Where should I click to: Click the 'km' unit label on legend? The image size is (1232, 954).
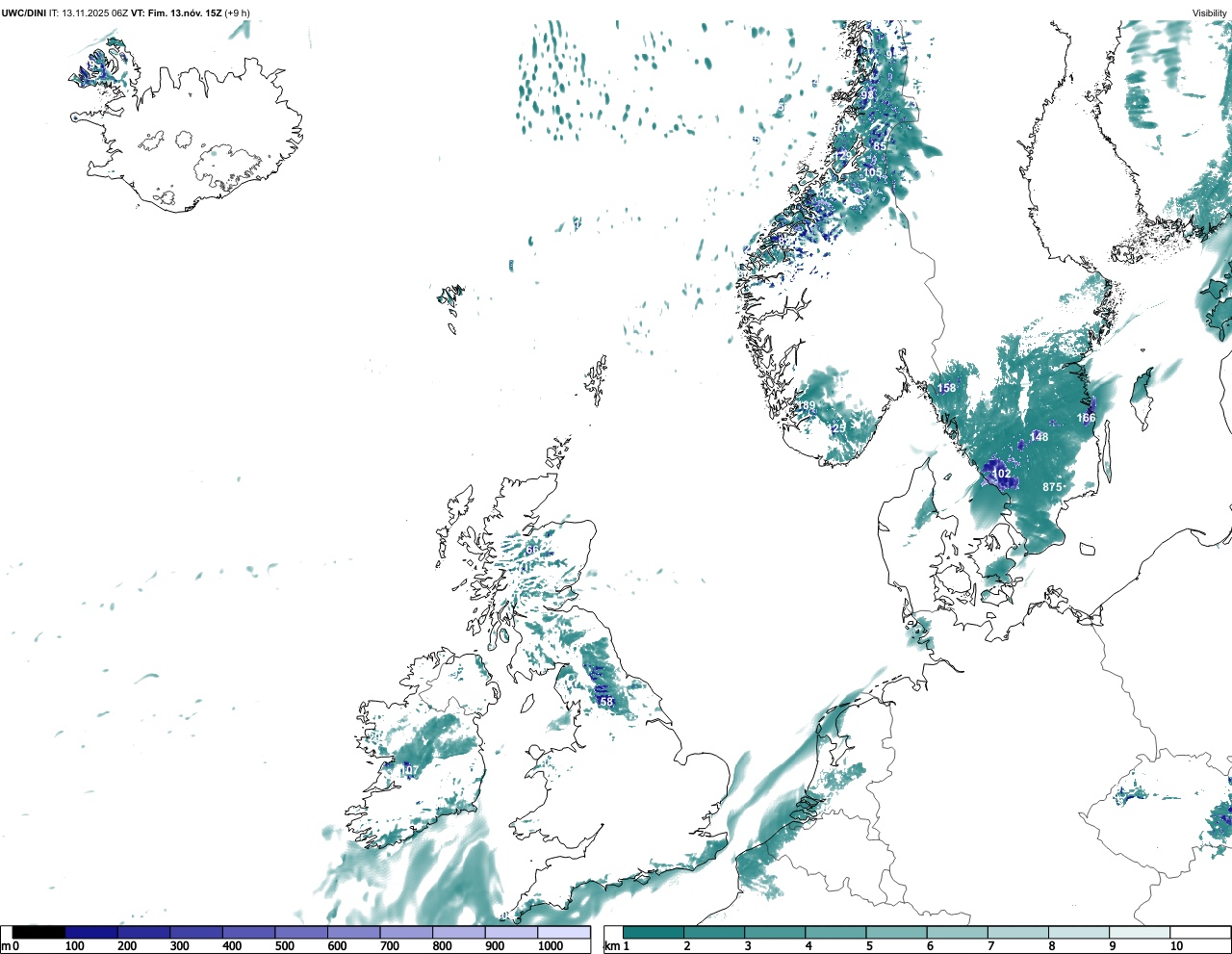tap(610, 946)
